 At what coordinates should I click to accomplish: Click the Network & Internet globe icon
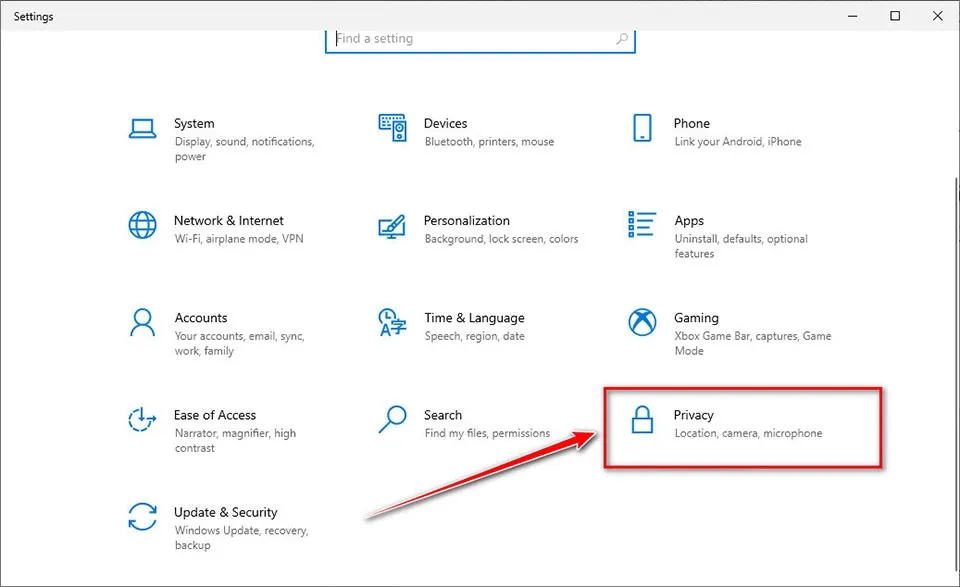pos(142,225)
